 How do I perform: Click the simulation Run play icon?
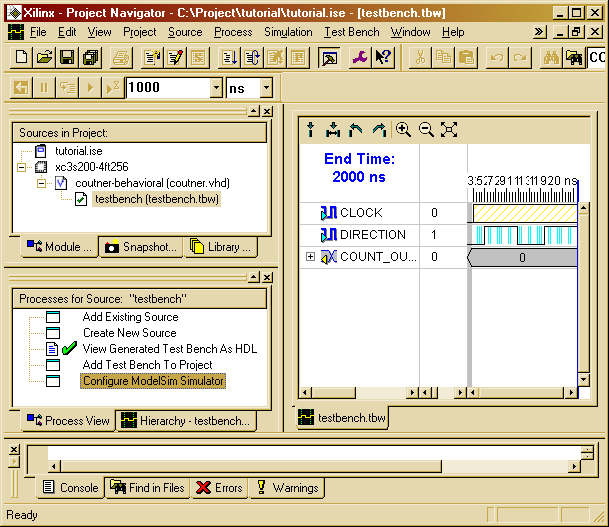click(x=90, y=88)
